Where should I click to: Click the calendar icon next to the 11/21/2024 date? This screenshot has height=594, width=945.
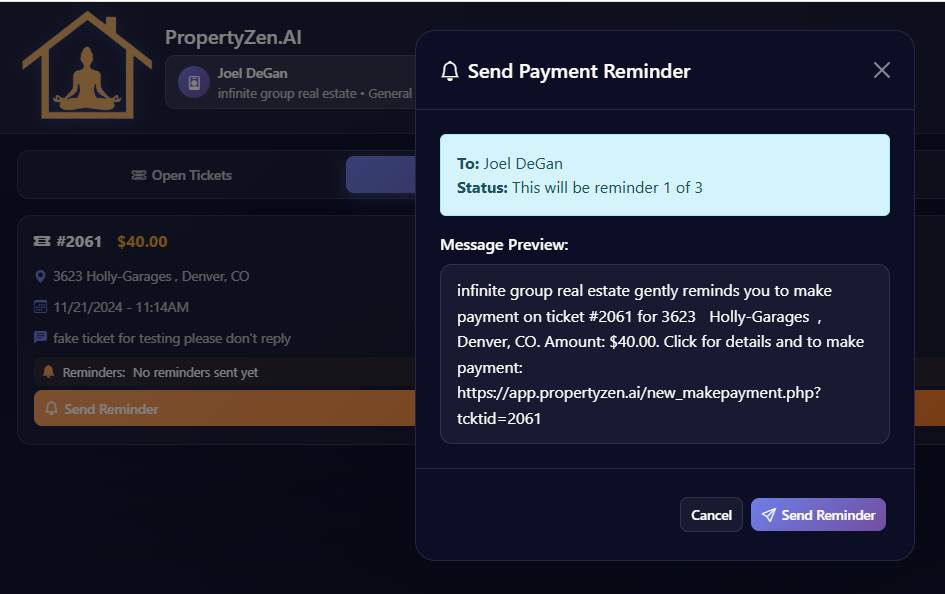40,305
